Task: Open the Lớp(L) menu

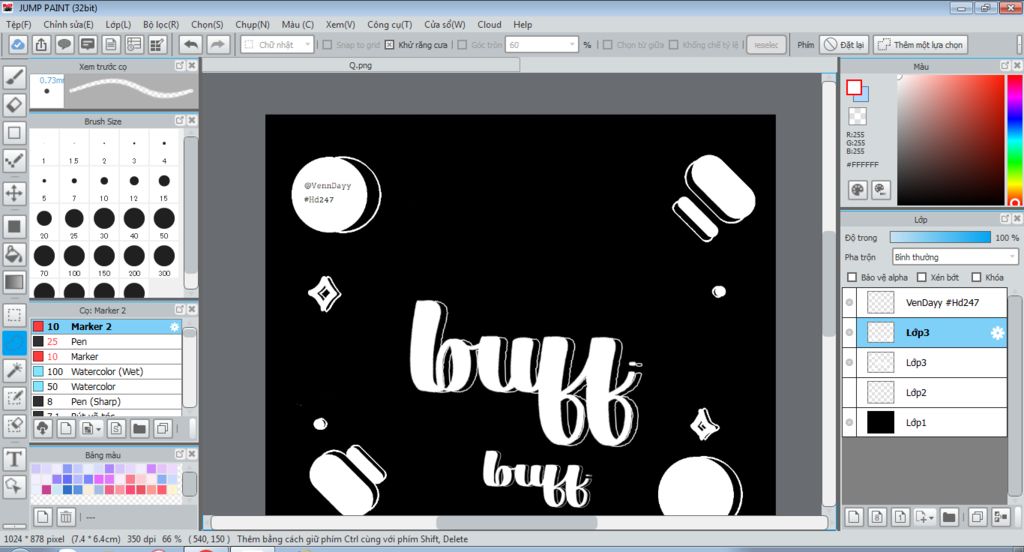Action: point(118,24)
